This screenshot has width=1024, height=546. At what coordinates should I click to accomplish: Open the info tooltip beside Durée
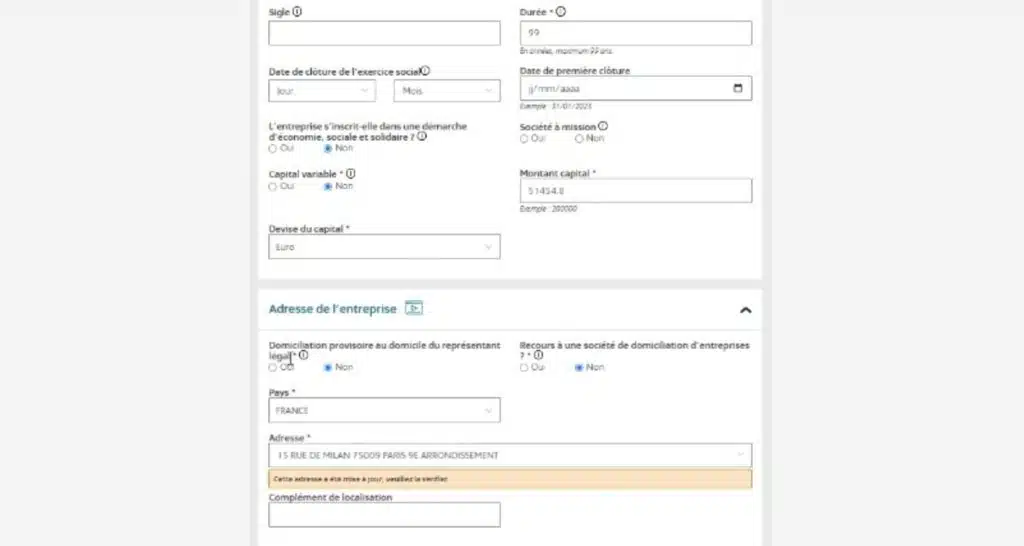560,12
